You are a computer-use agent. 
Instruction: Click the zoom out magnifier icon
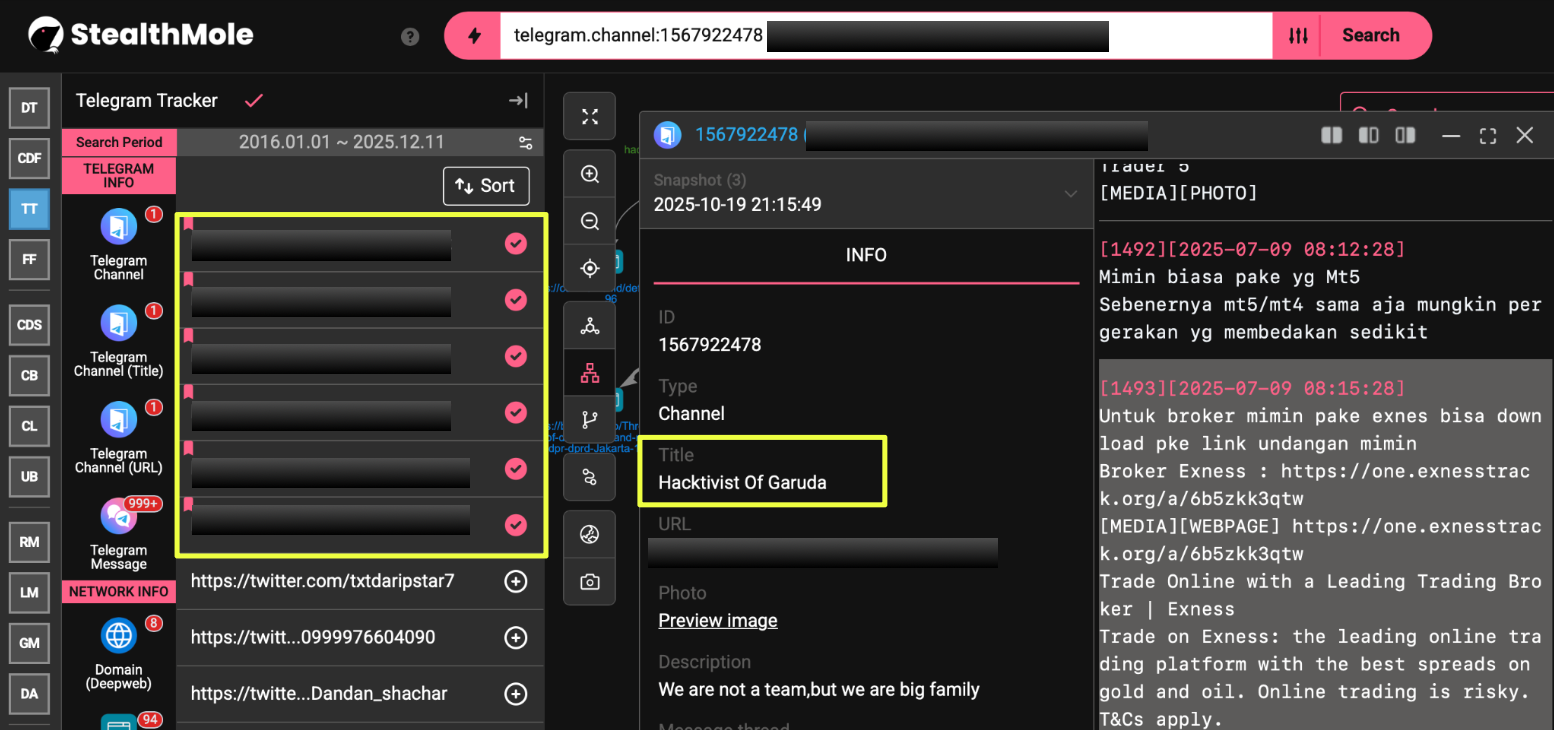tap(590, 221)
